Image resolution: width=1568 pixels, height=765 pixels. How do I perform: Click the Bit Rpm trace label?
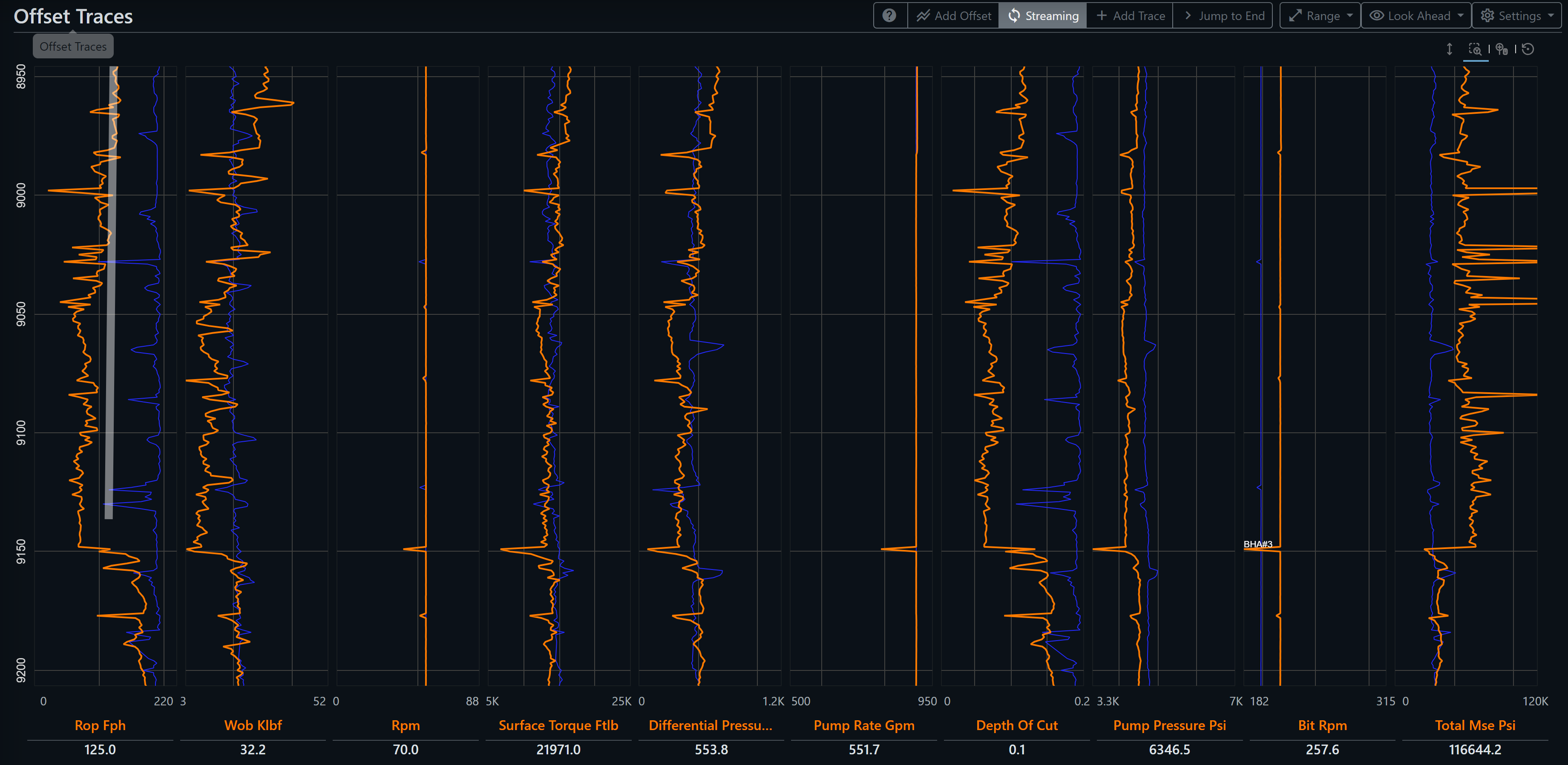1322,725
